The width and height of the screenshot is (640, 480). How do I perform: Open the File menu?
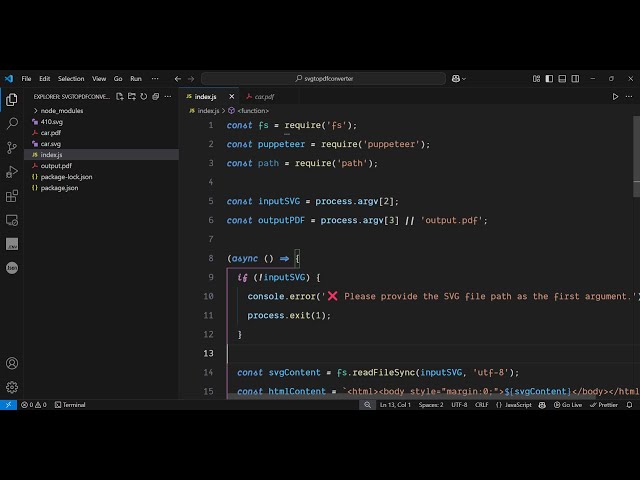[x=27, y=79]
